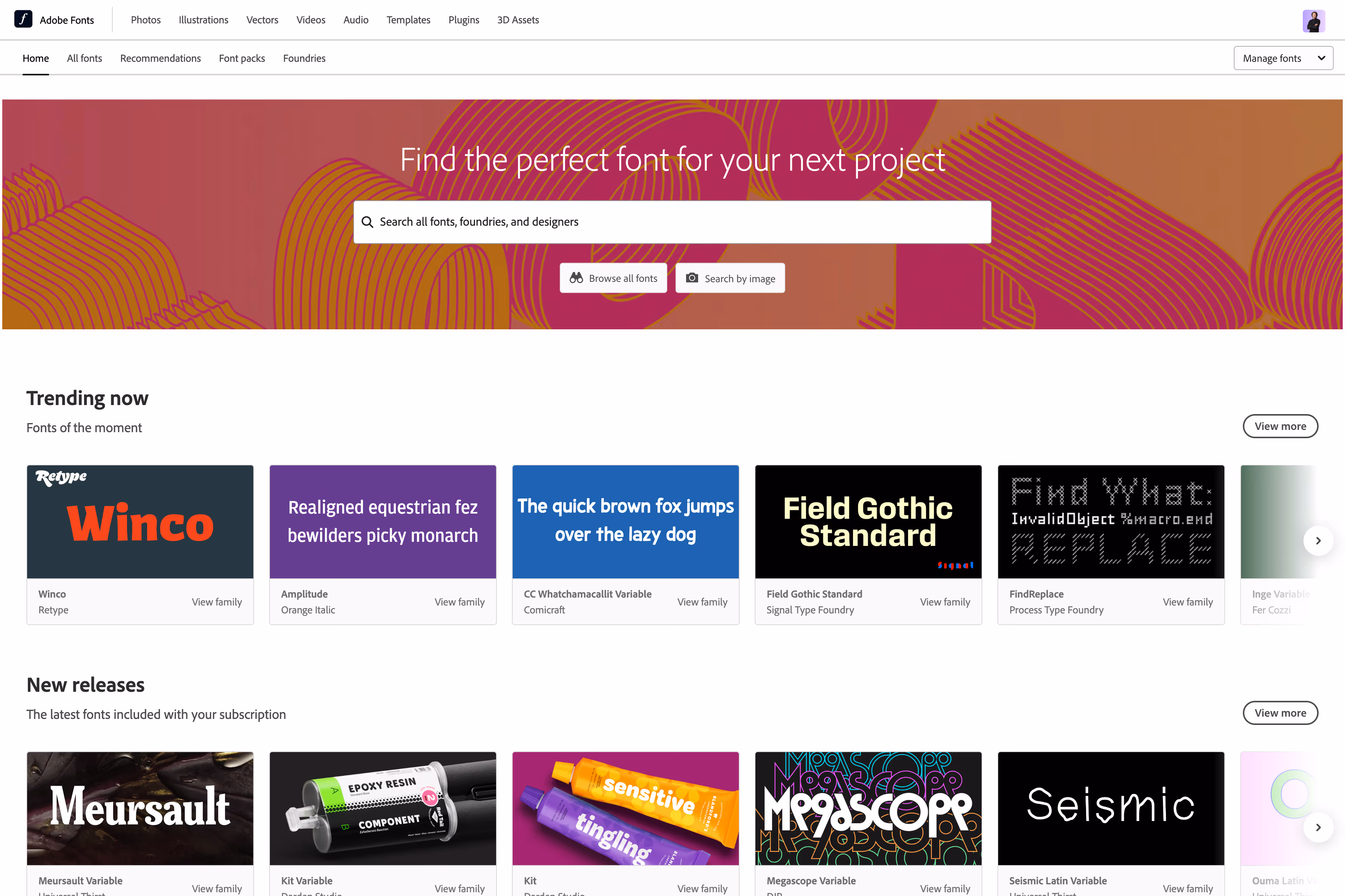This screenshot has height=896, width=1345.
Task: Click the Process Type Foundry name
Action: pyautogui.click(x=1056, y=610)
